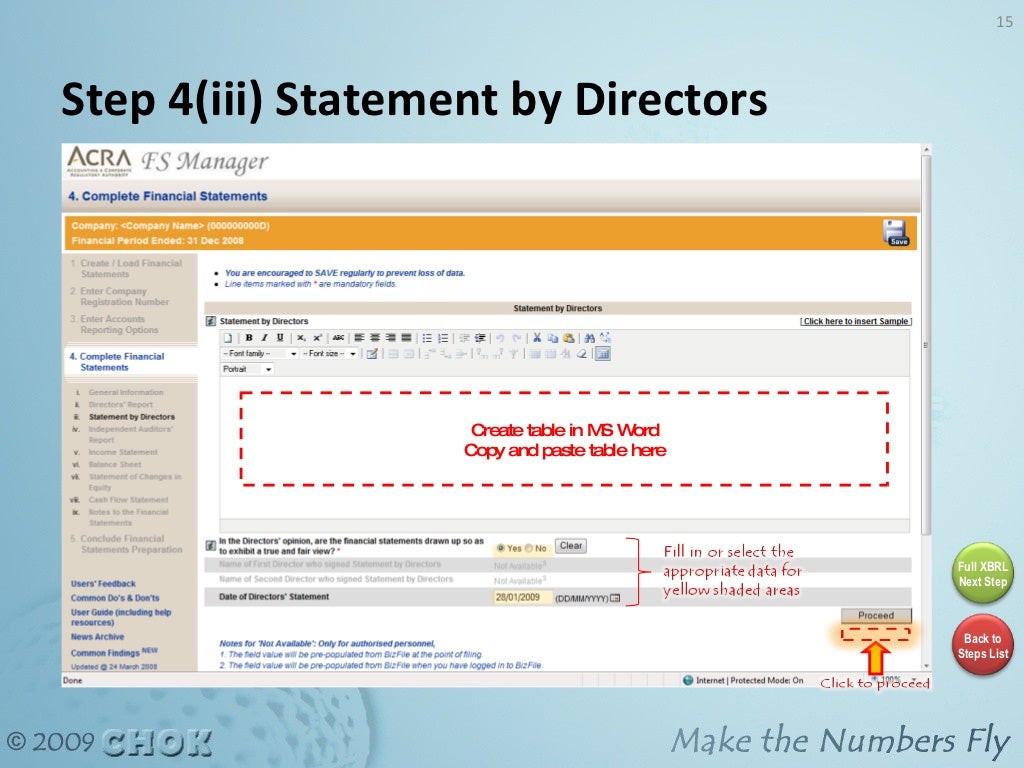This screenshot has height=768, width=1024.
Task: Click the eraser (remove formatting) icon
Action: [x=581, y=354]
